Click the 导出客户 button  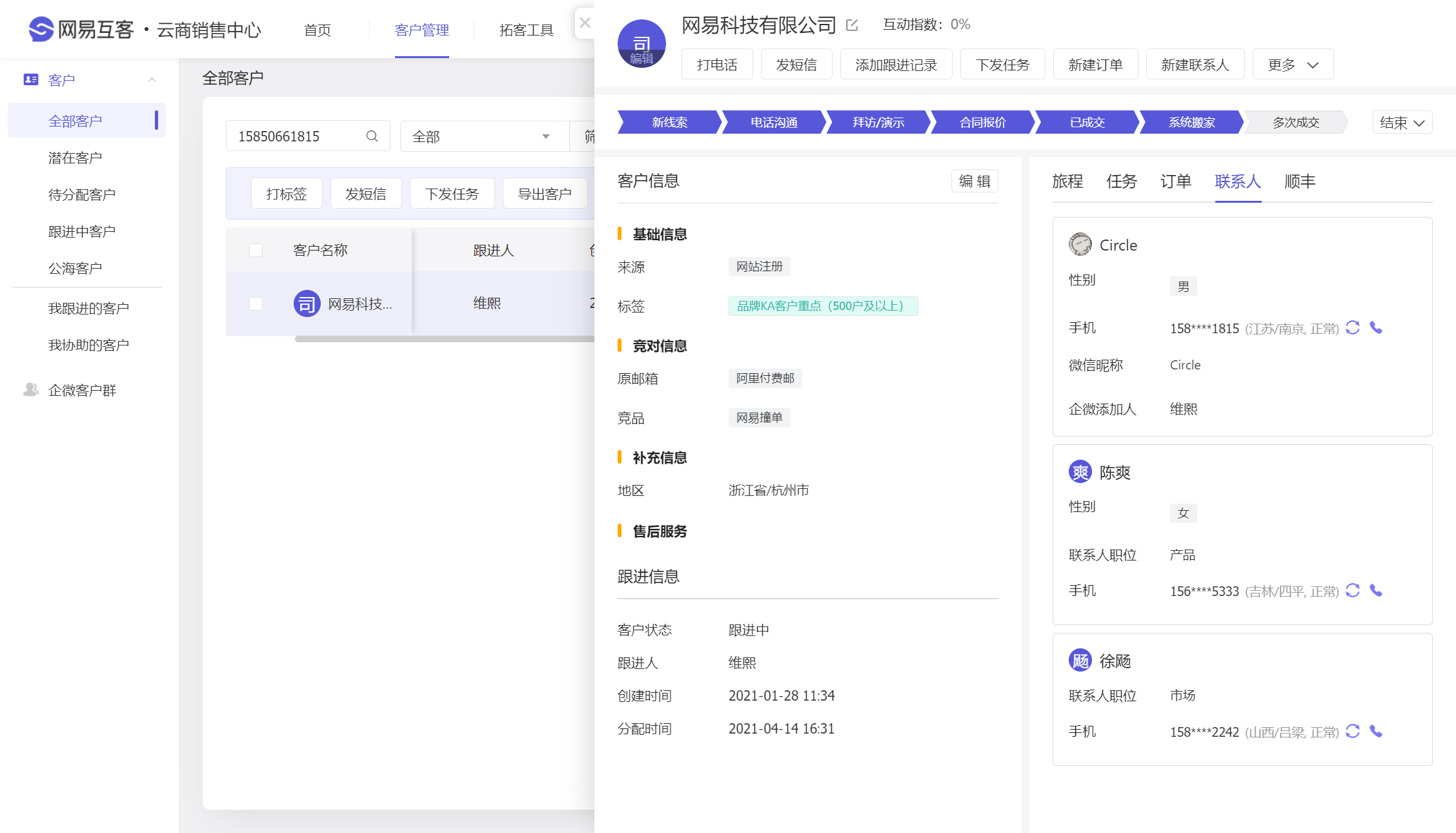[x=545, y=194]
